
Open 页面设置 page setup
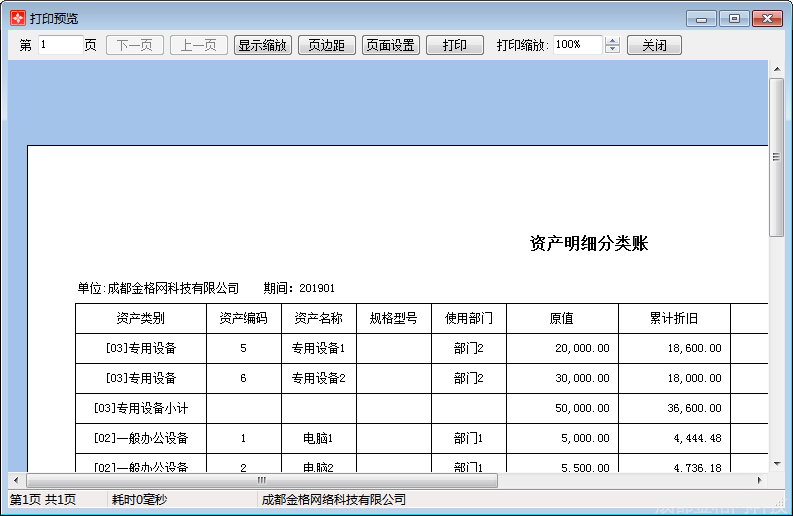click(390, 45)
